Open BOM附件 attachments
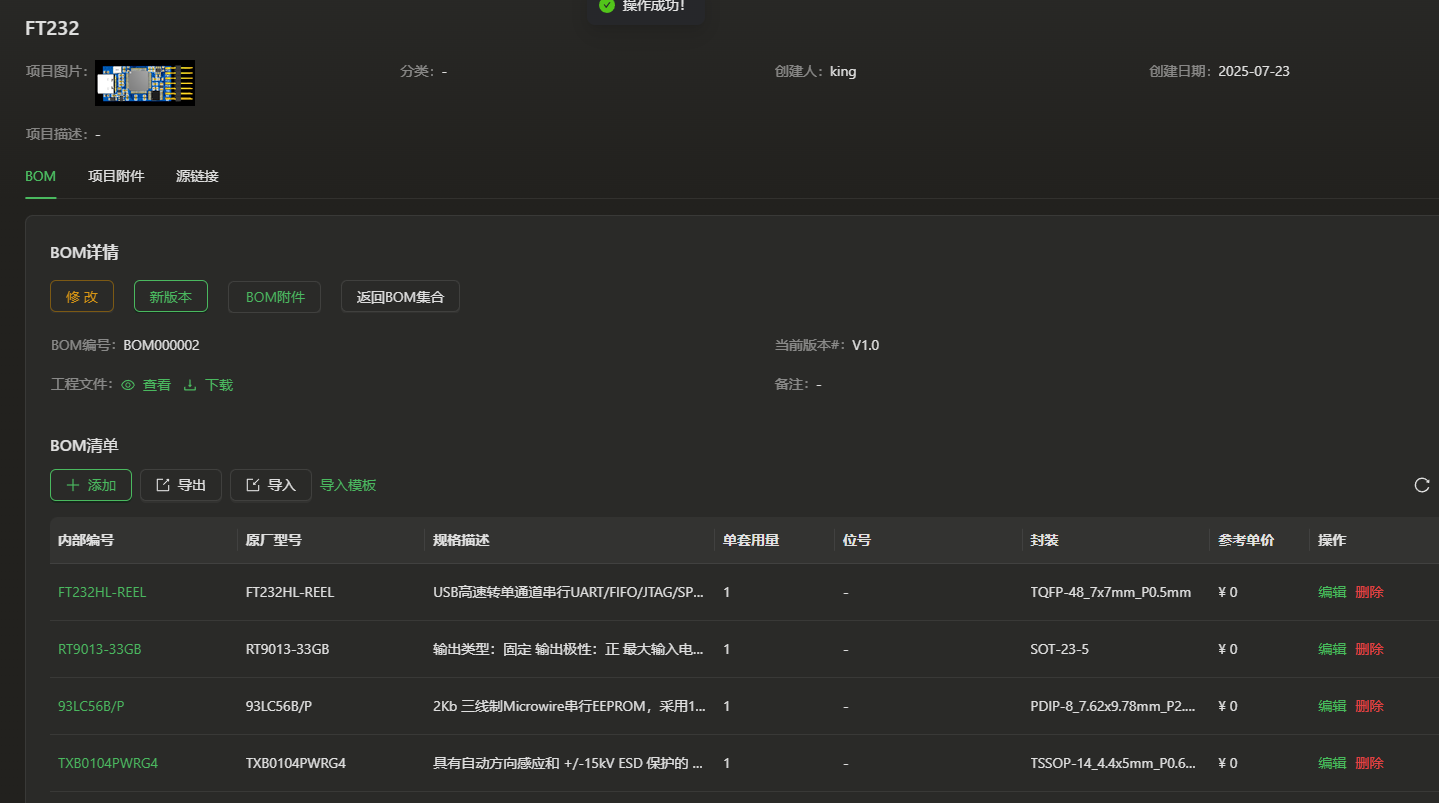The height and width of the screenshot is (803, 1439). point(275,297)
